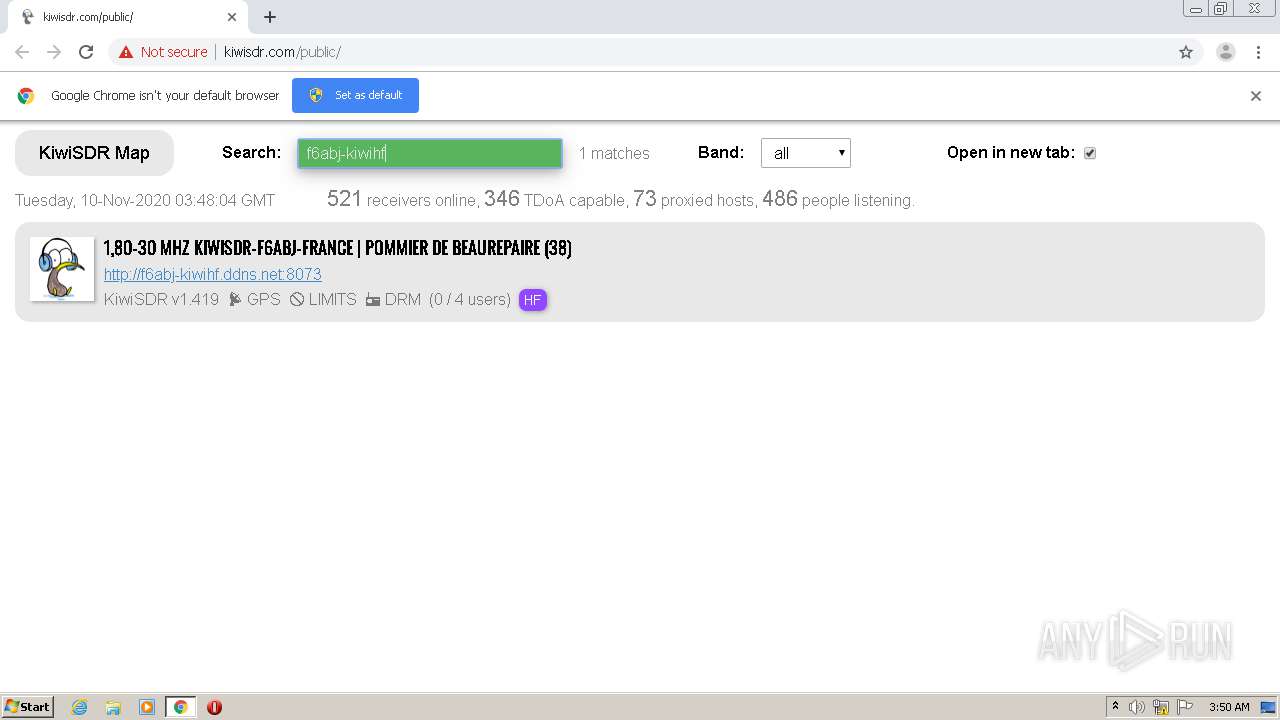Bookmark this page with the star icon

pos(1186,52)
